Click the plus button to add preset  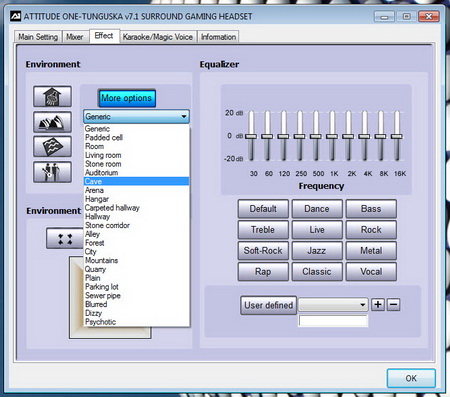click(x=378, y=304)
